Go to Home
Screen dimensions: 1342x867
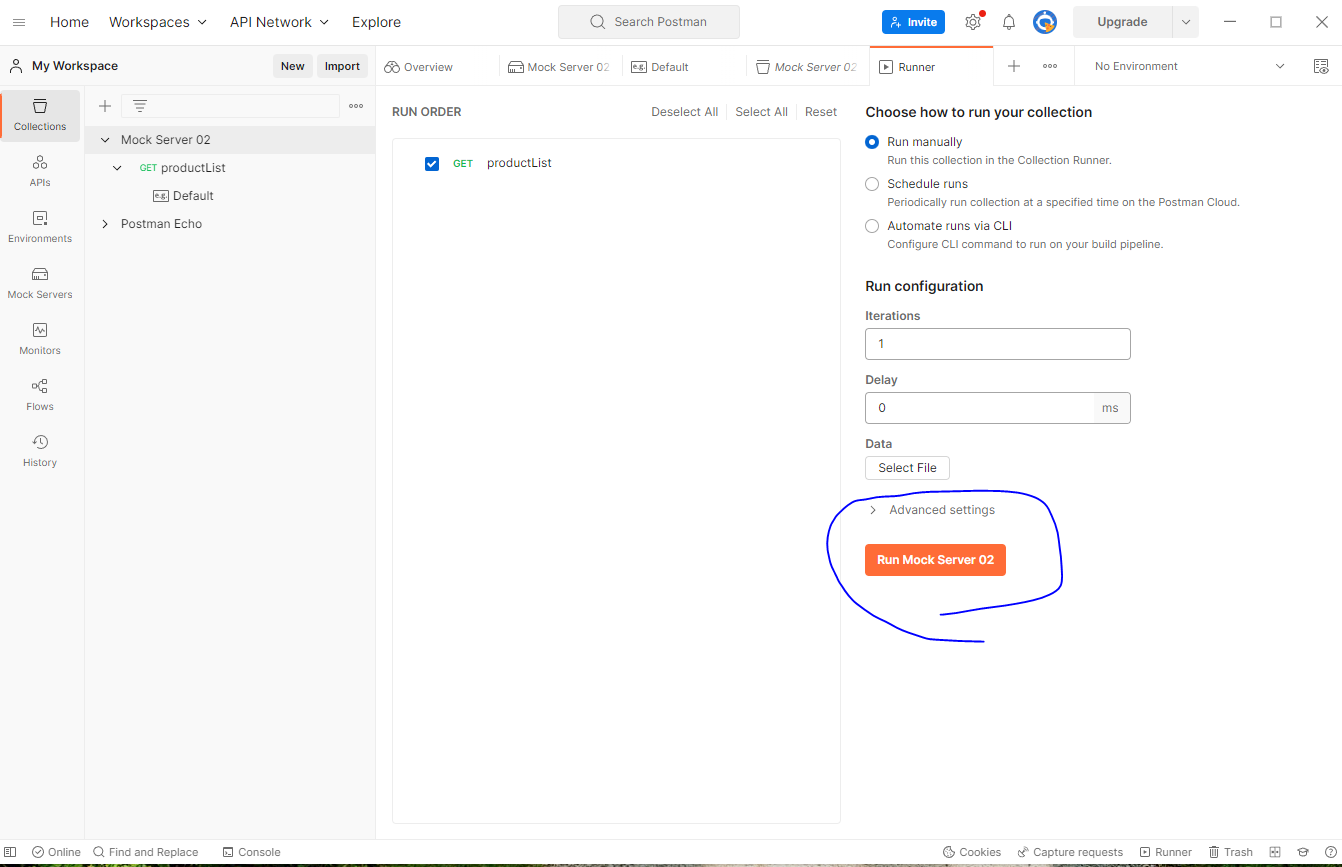coord(69,22)
